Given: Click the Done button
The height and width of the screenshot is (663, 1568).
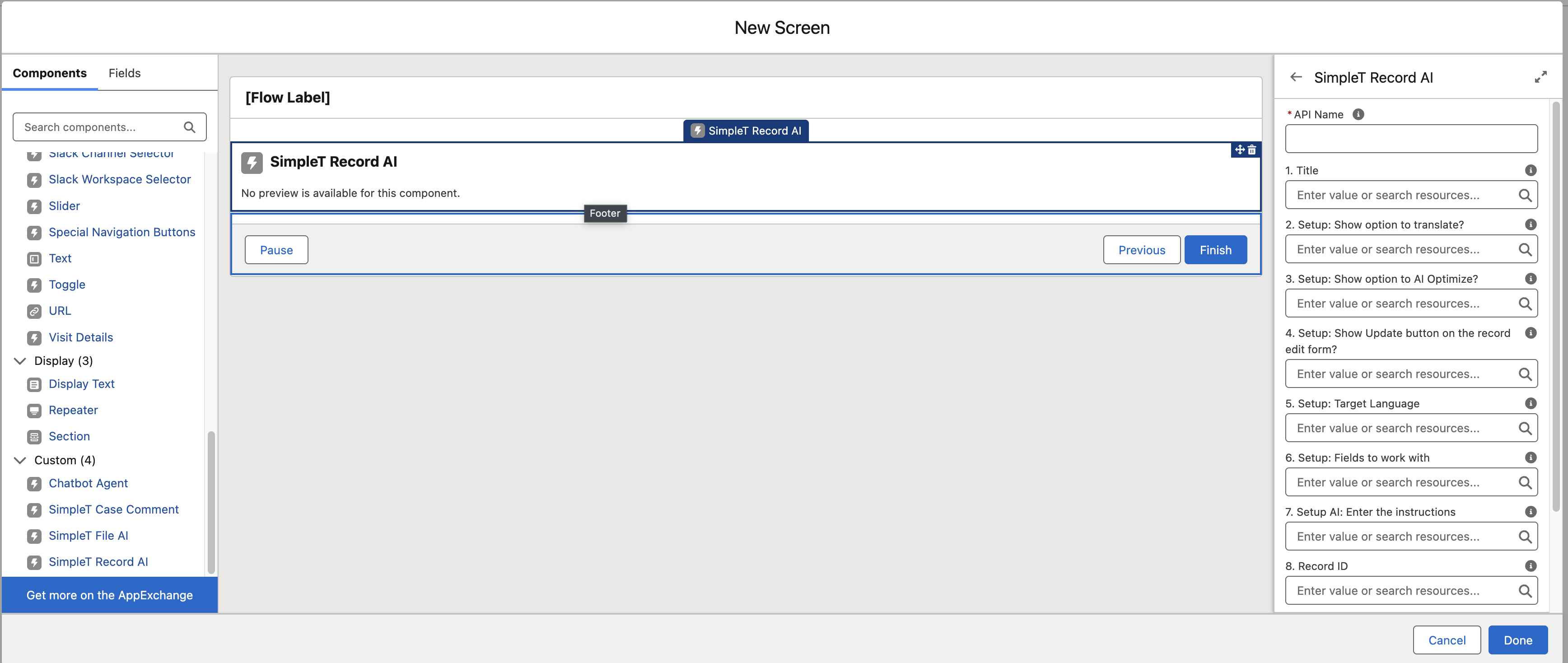Looking at the screenshot, I should click(x=1517, y=640).
